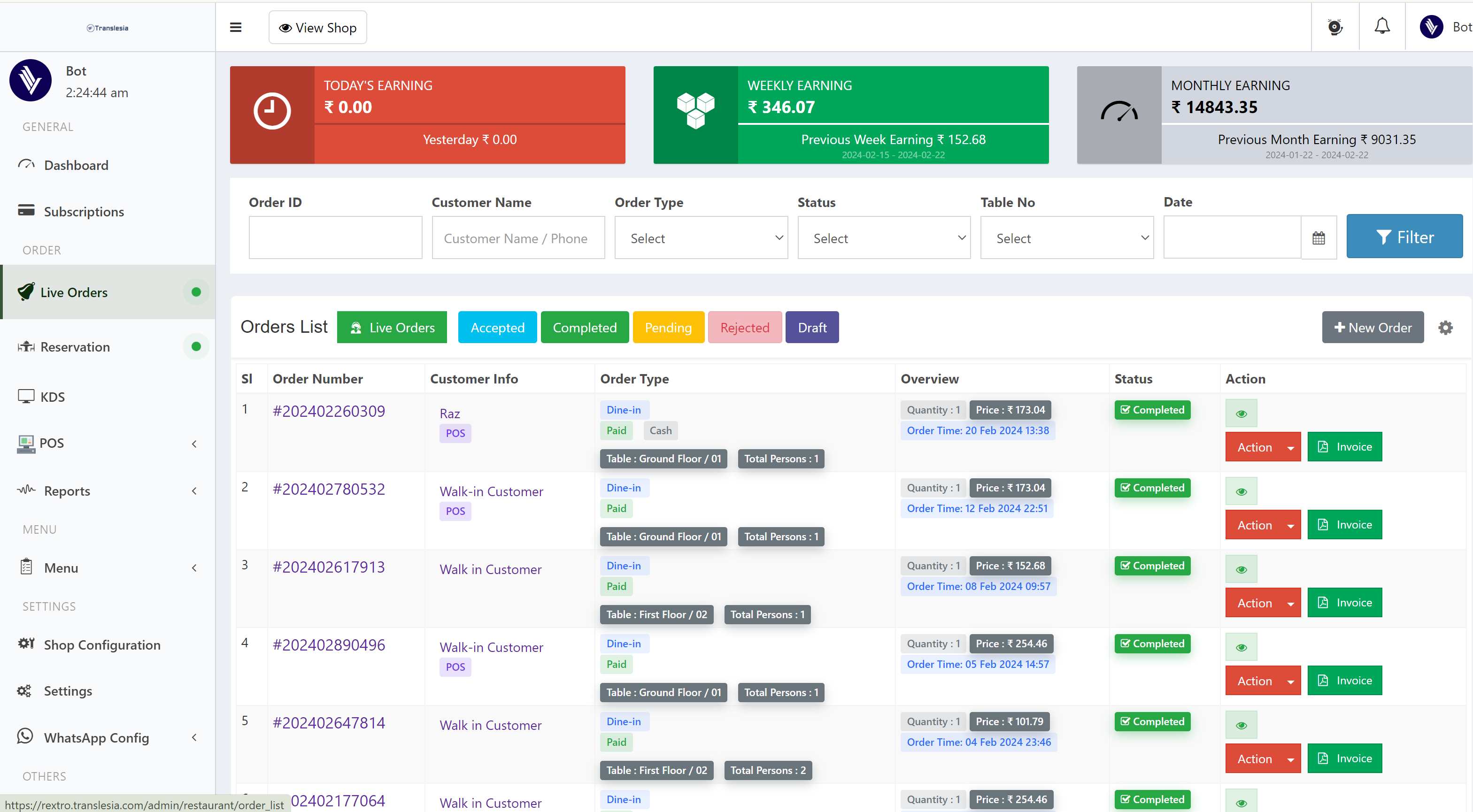Click the notification bell icon

1382,27
